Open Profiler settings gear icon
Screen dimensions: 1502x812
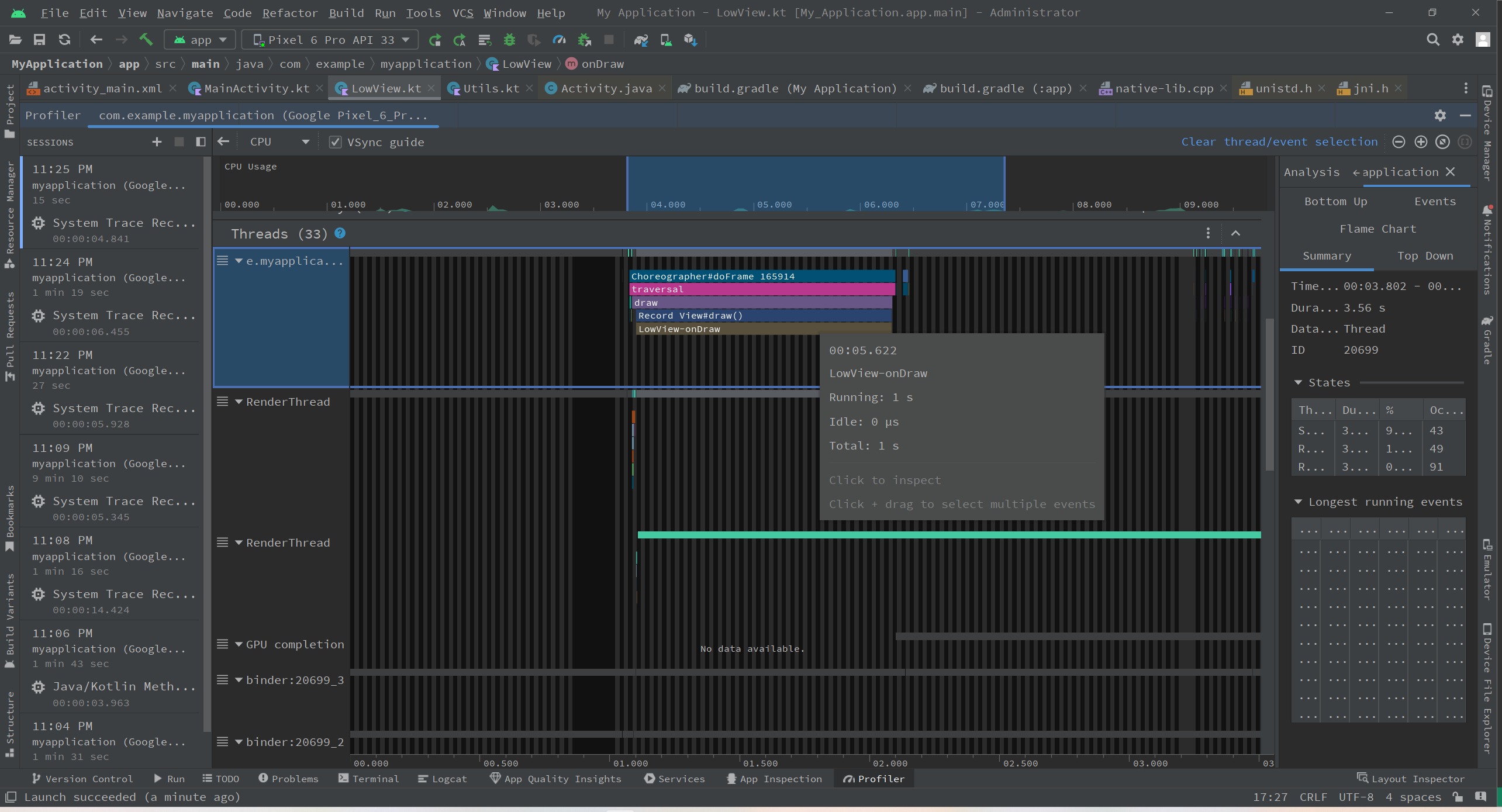1440,116
